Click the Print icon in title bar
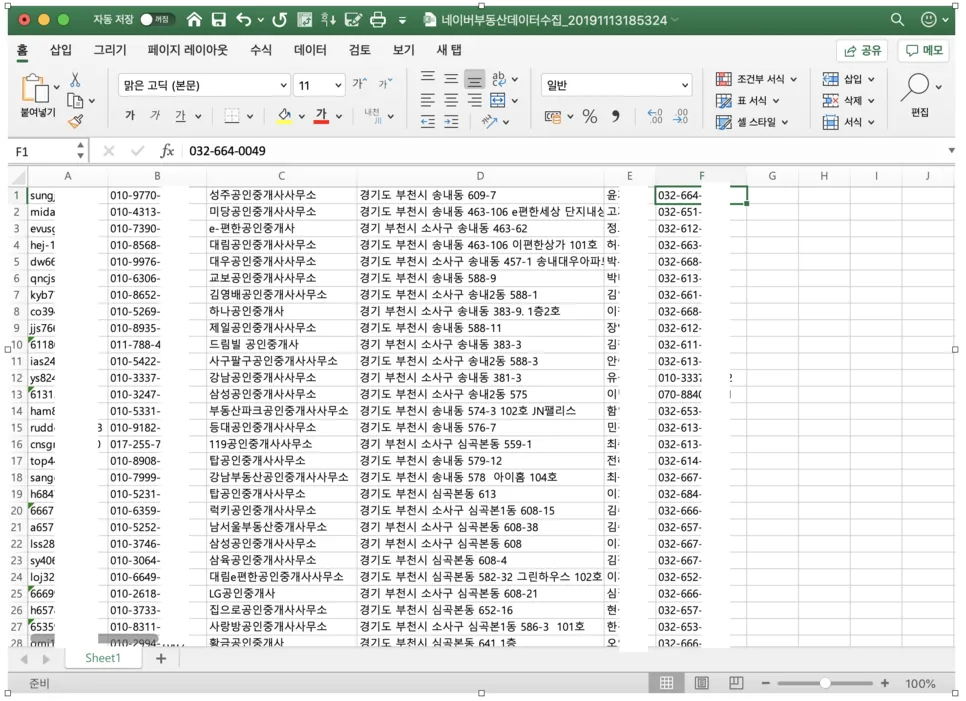The height and width of the screenshot is (701, 966). coord(378,20)
